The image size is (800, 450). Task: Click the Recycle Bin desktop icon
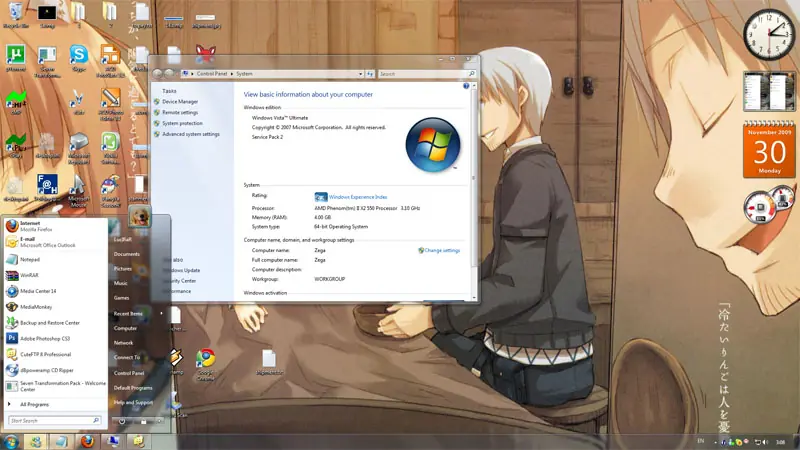tap(16, 15)
